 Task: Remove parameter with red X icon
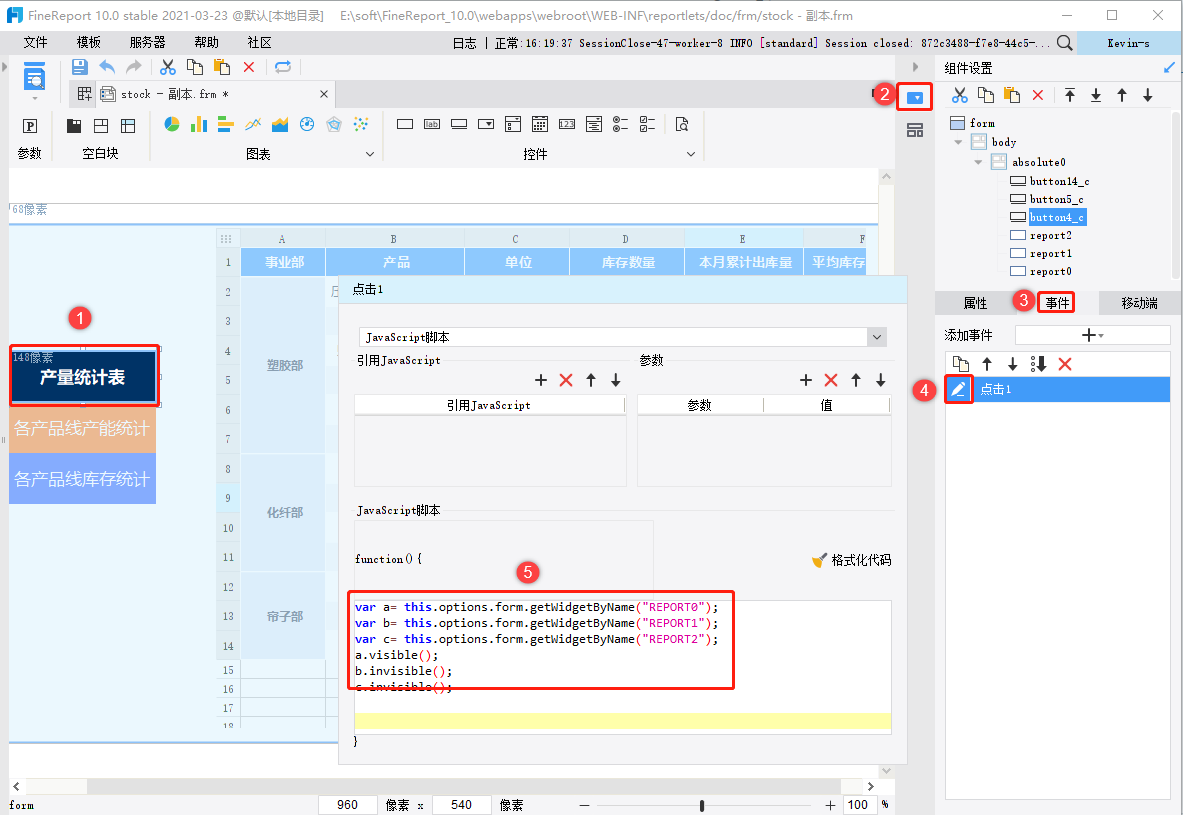pos(831,380)
